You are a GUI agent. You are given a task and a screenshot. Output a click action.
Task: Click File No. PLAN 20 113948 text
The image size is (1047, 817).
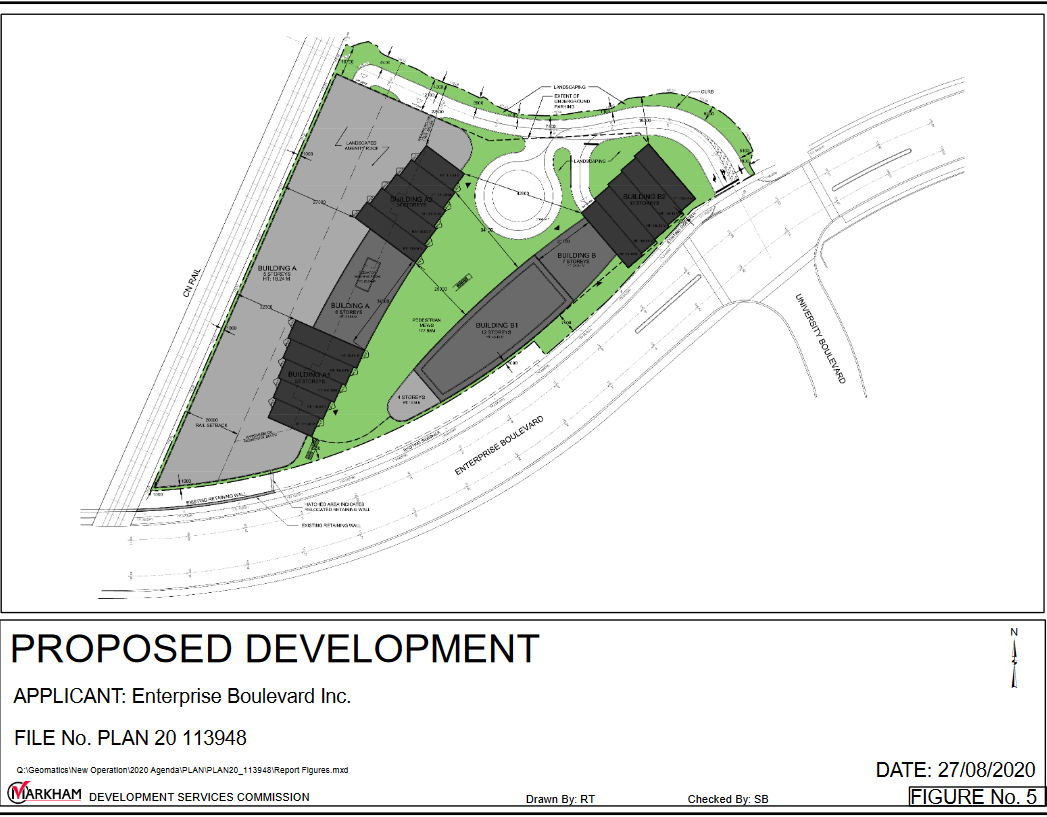(130, 739)
